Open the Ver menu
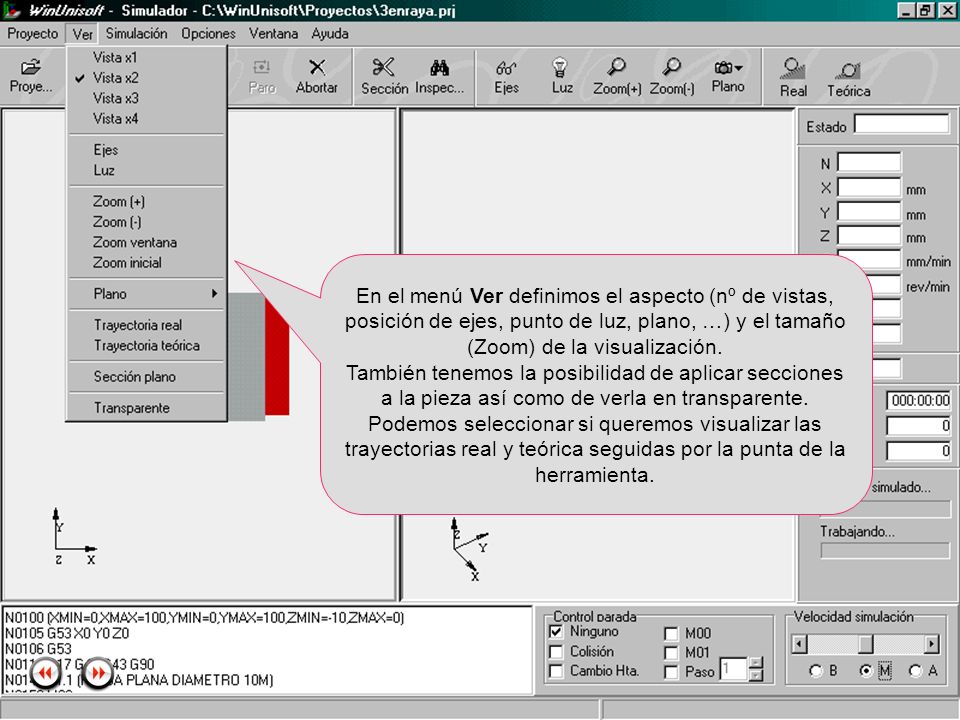Screen dimensions: 960x720 pos(83,34)
